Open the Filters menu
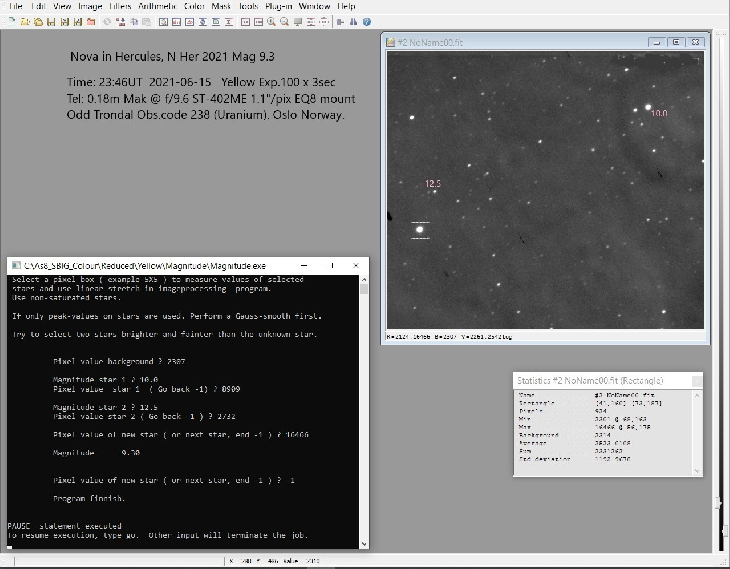The width and height of the screenshot is (730, 569). click(120, 6)
